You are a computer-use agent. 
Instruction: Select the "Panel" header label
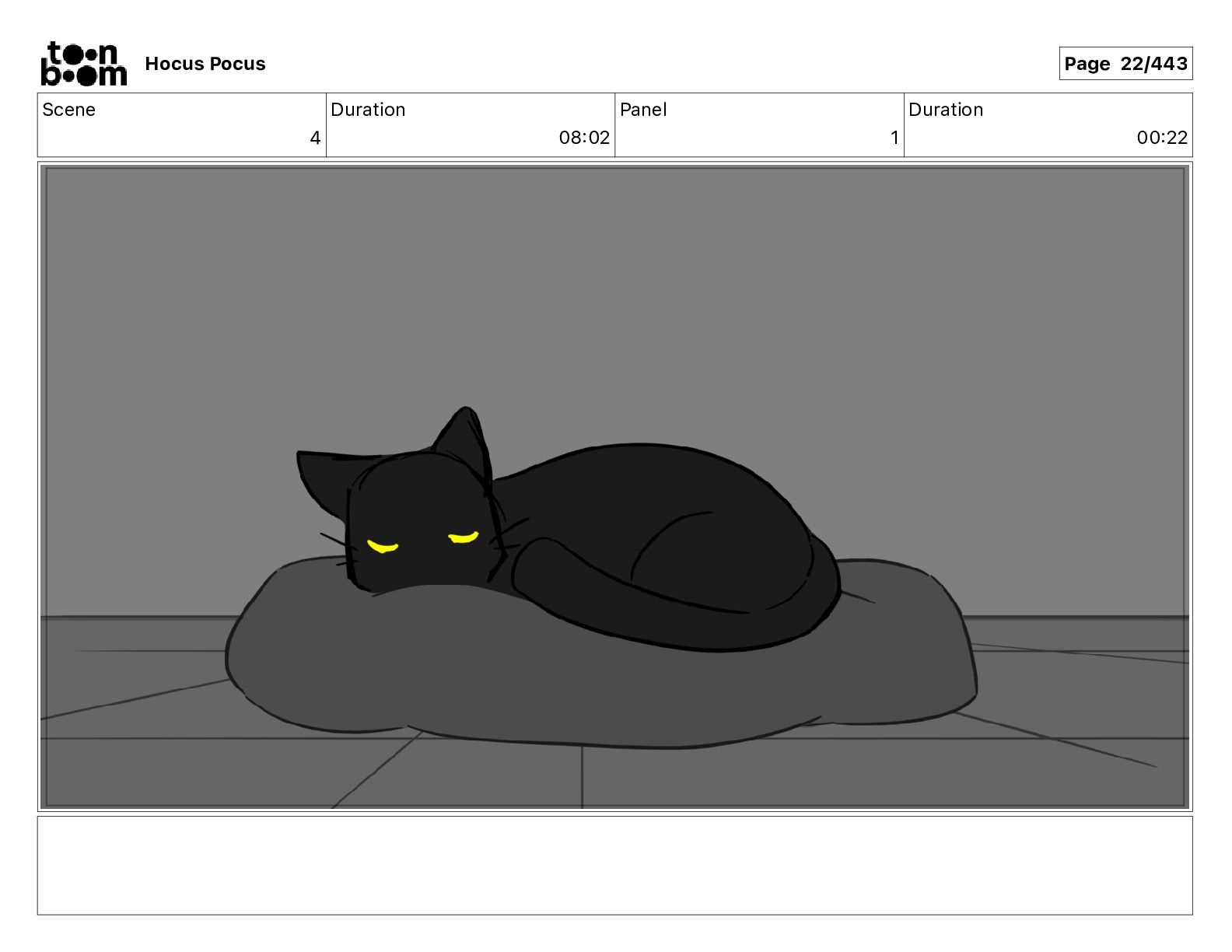tap(643, 110)
